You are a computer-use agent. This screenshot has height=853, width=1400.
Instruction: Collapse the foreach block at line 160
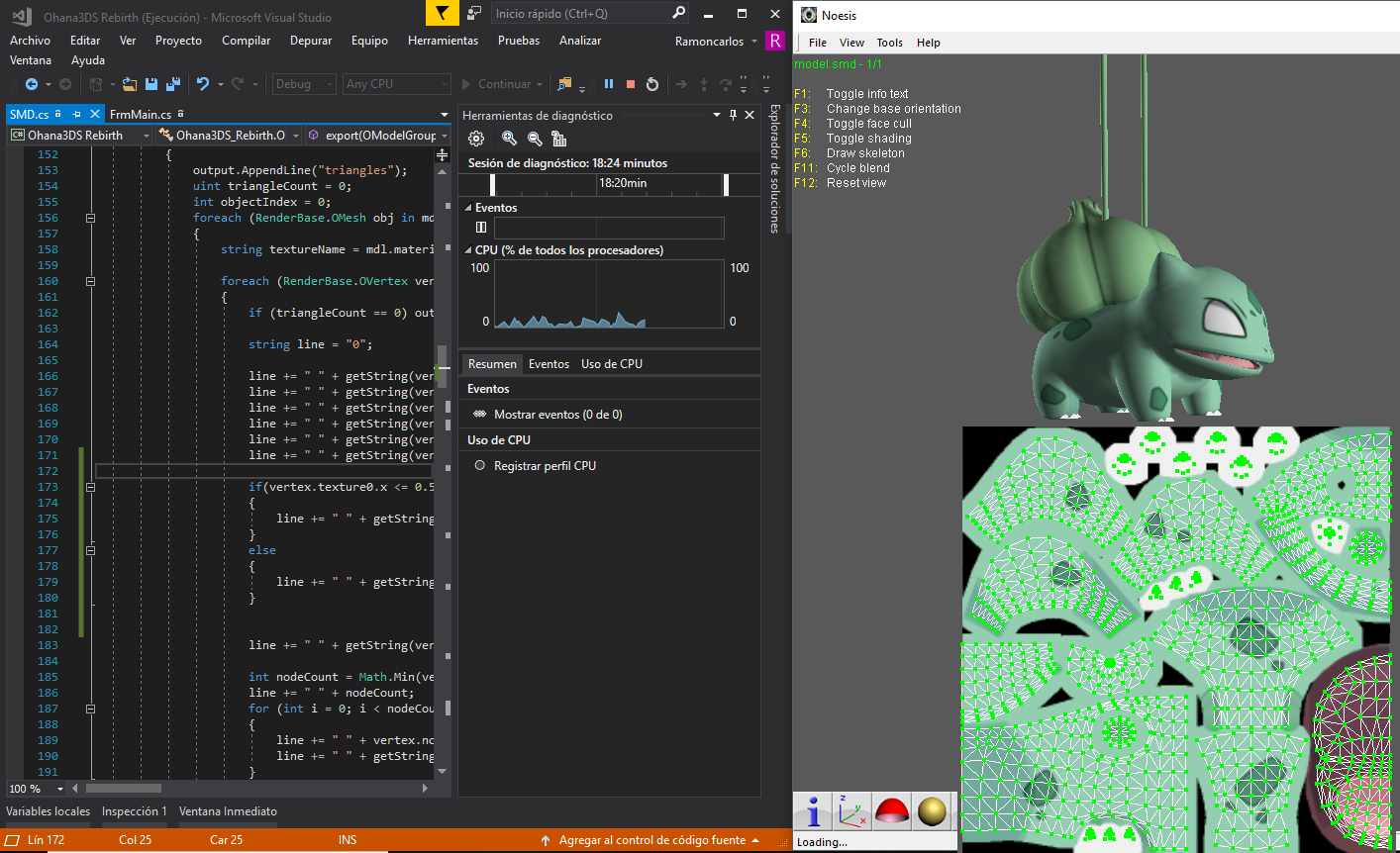tap(90, 281)
